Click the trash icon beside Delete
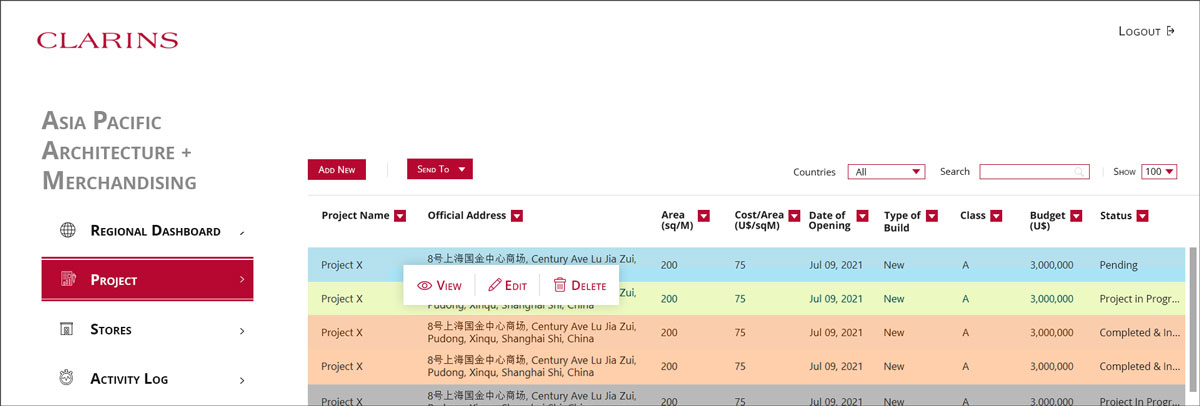 (560, 285)
